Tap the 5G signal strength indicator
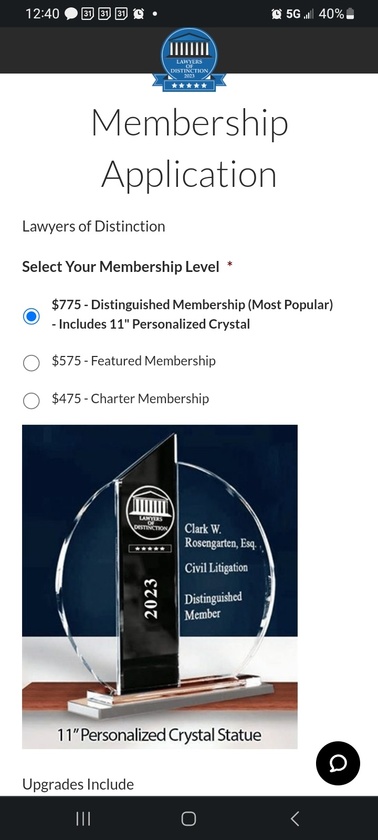This screenshot has height=840, width=378. tap(300, 14)
